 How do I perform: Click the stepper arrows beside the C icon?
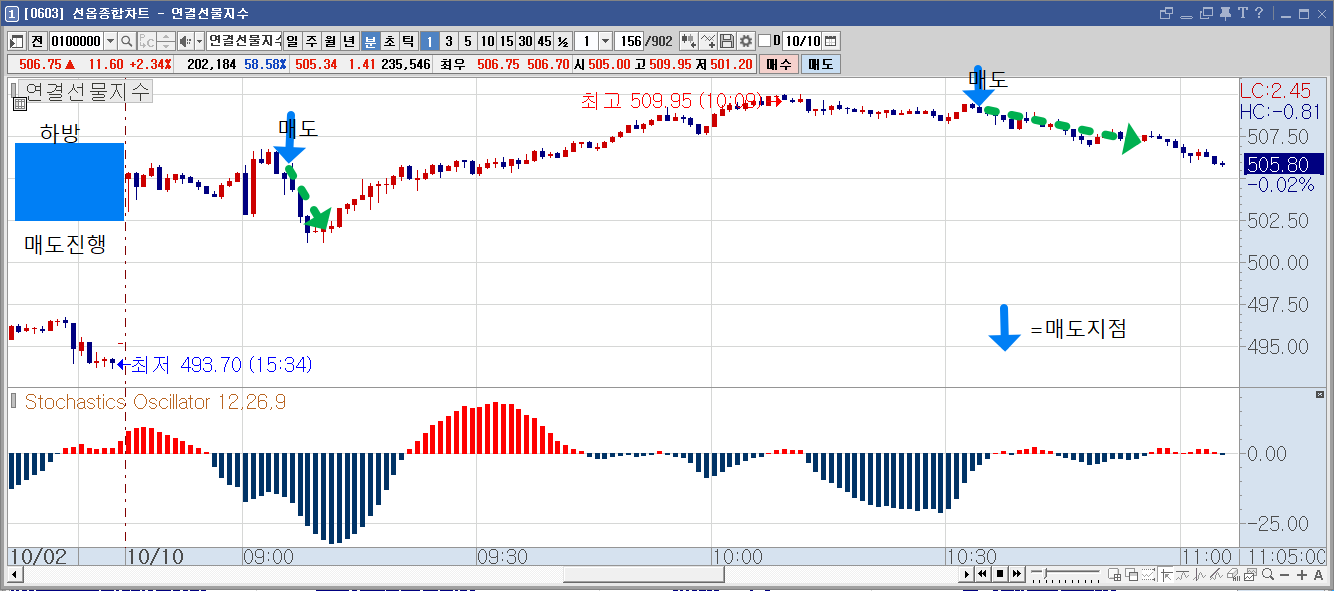point(165,41)
